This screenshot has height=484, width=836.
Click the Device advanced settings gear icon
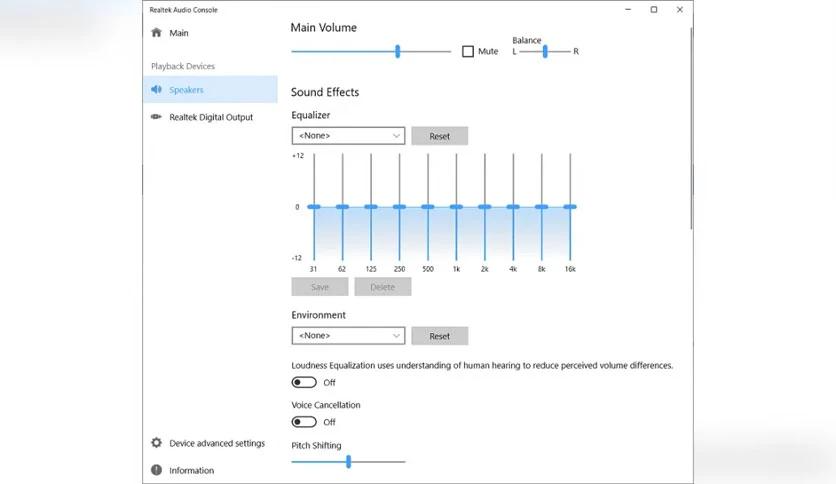(156, 442)
